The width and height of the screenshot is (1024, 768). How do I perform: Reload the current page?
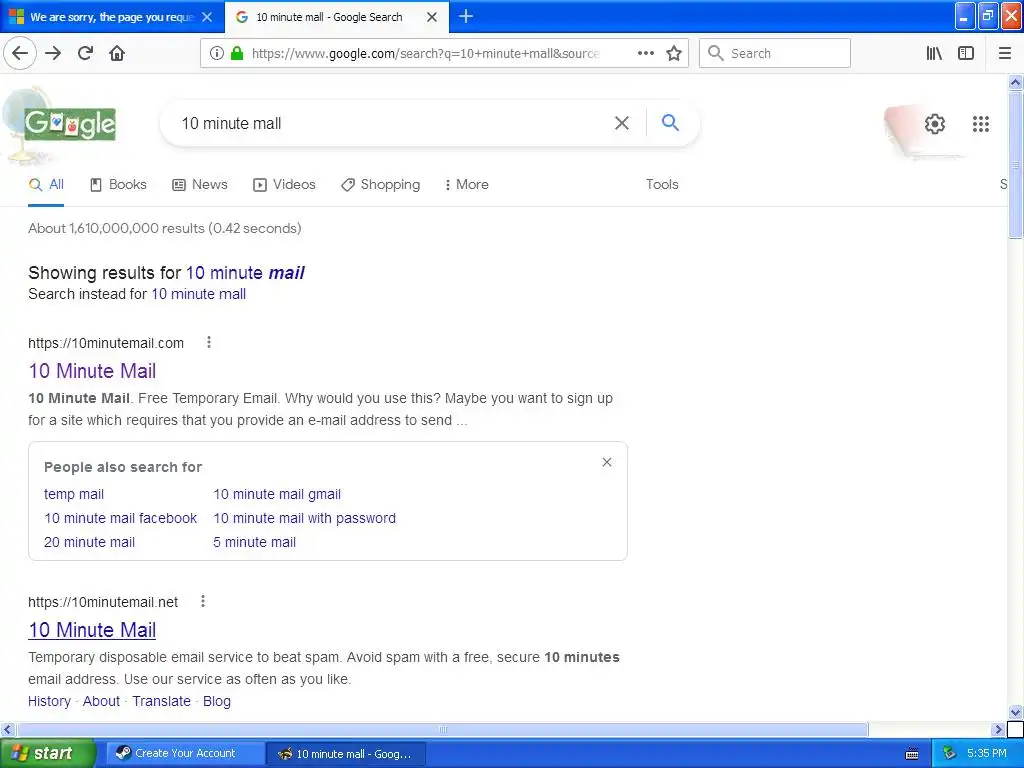[85, 54]
